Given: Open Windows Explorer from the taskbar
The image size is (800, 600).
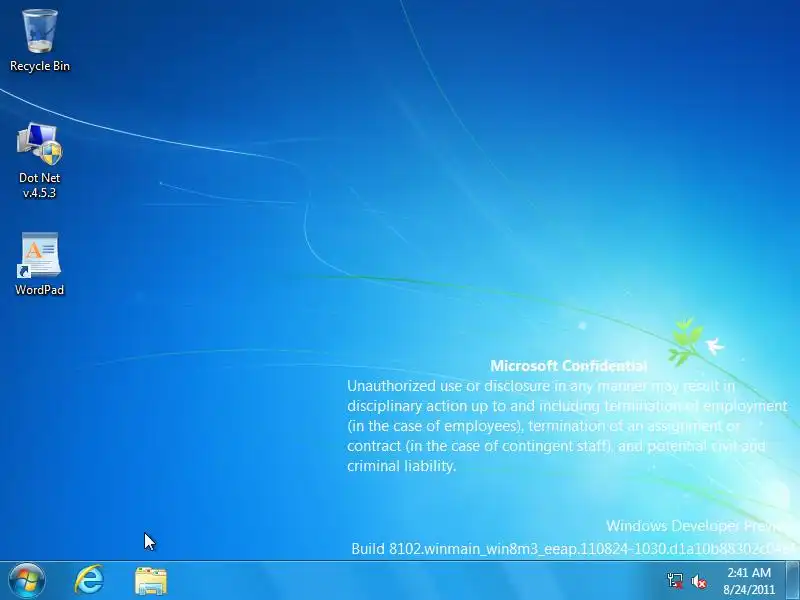Looking at the screenshot, I should pyautogui.click(x=151, y=581).
